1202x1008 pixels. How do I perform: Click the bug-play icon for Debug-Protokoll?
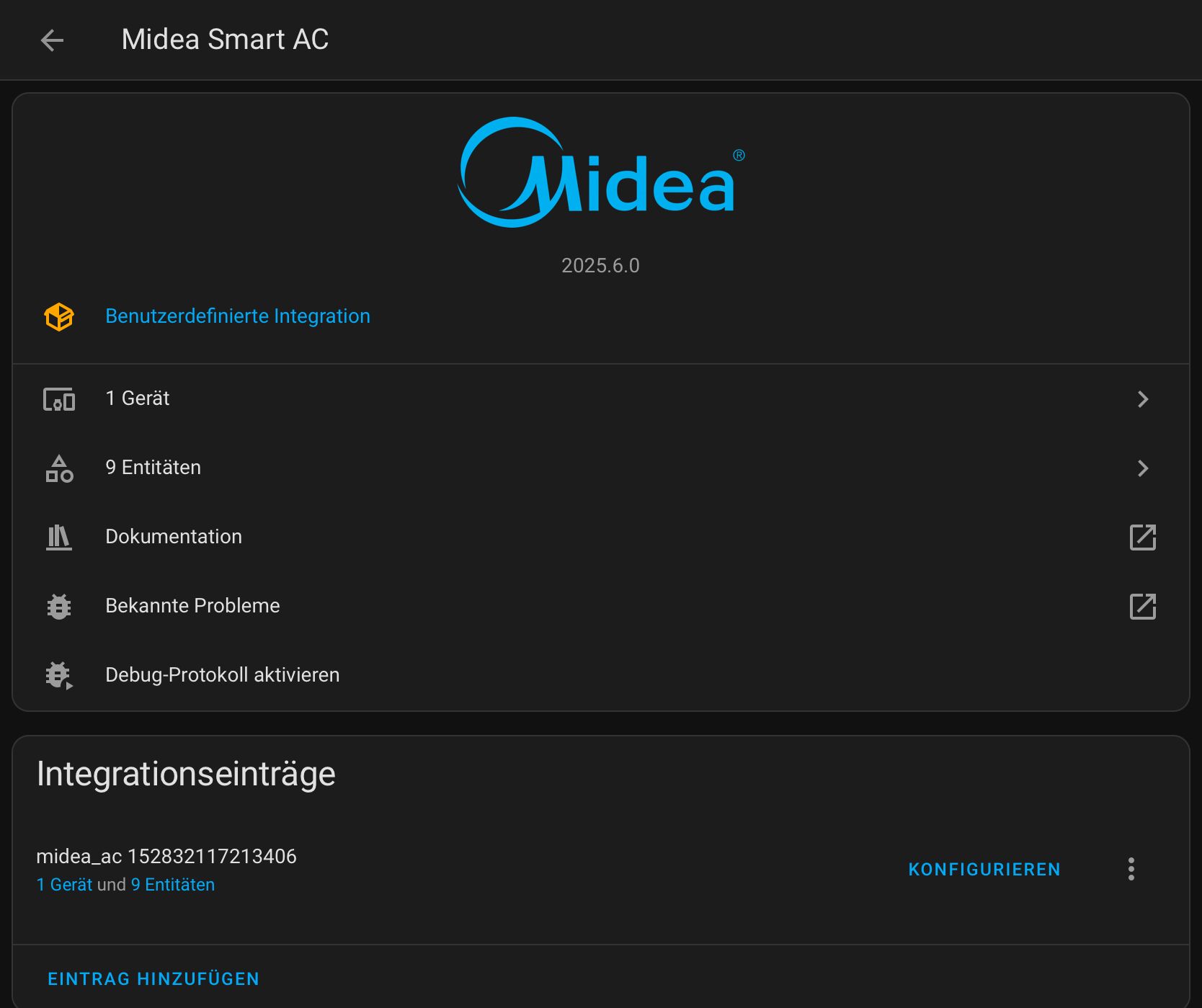pyautogui.click(x=59, y=676)
